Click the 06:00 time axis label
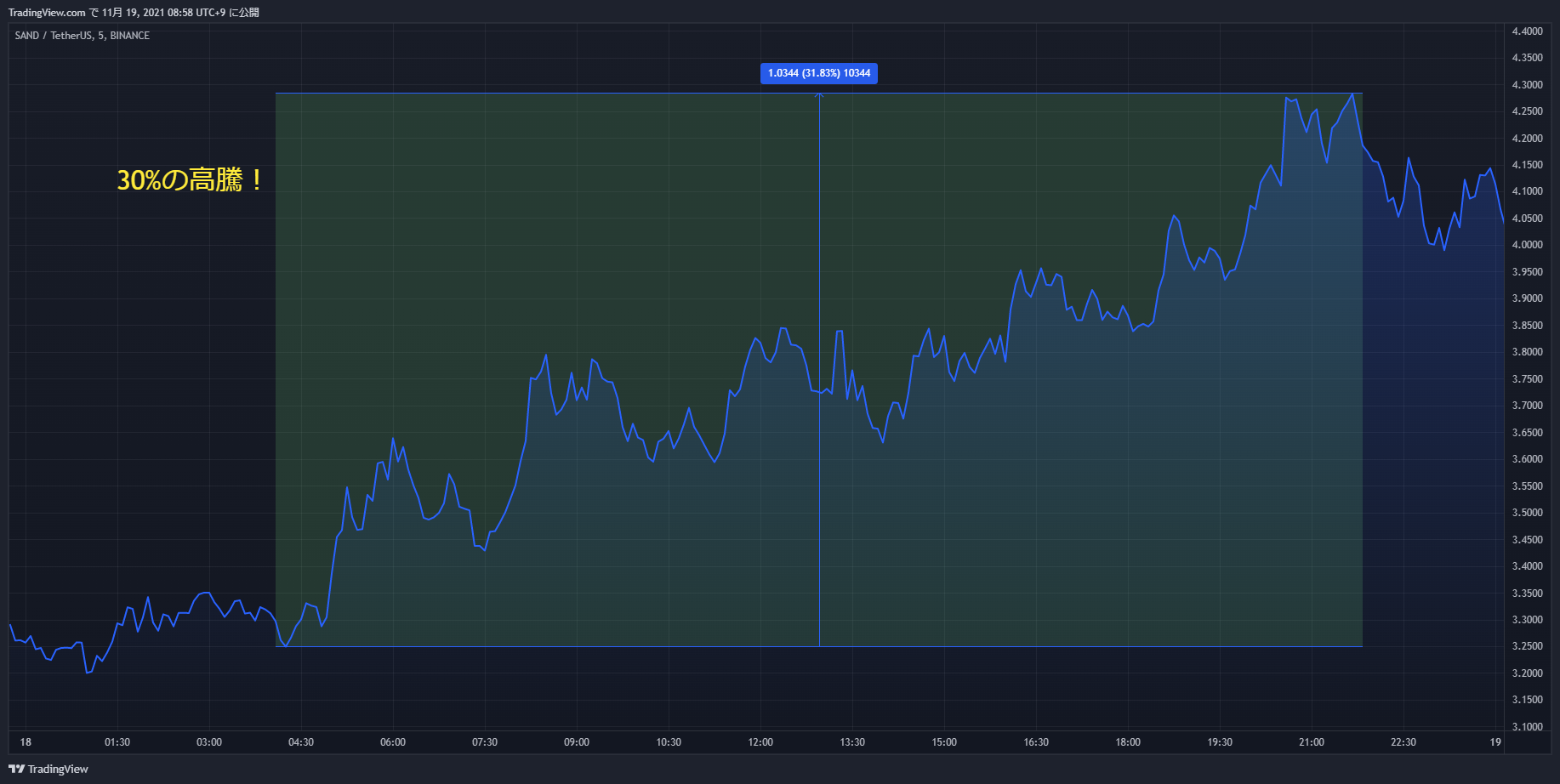 [393, 742]
